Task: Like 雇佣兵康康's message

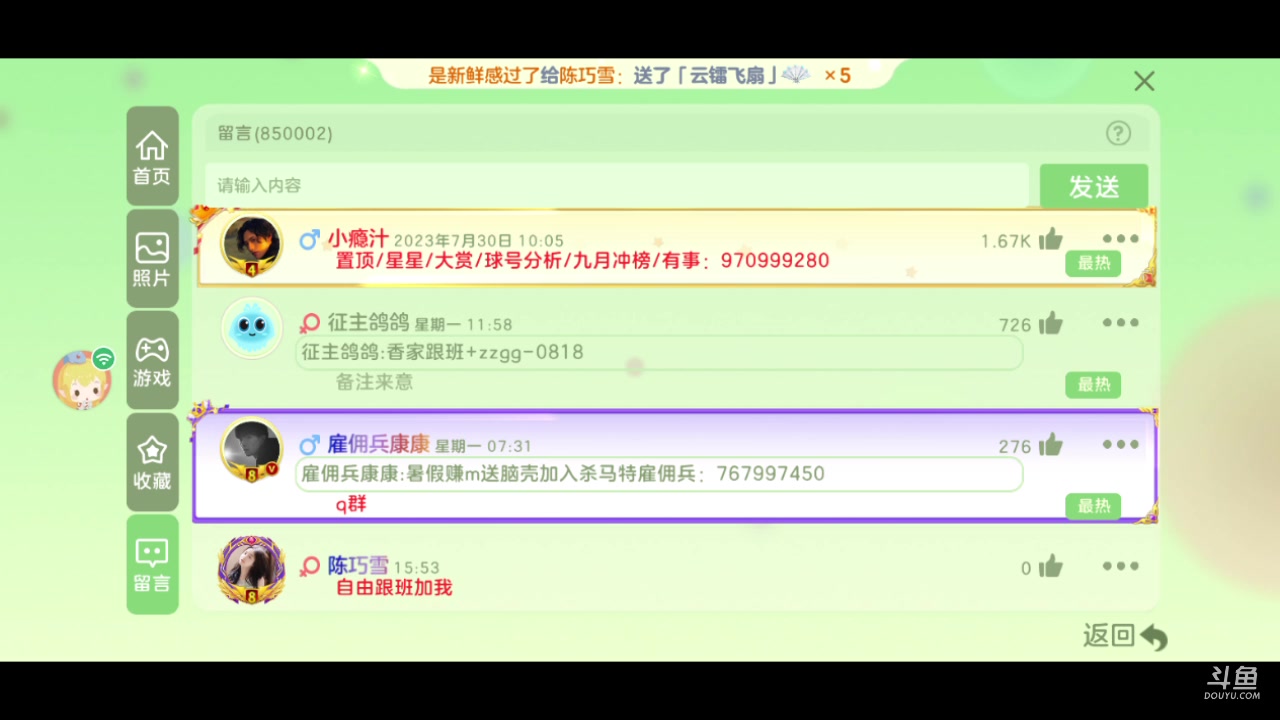Action: tap(1050, 445)
